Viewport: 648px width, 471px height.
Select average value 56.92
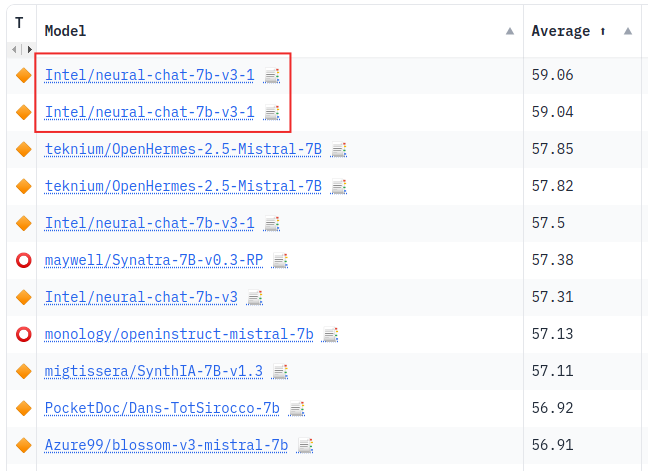point(553,408)
